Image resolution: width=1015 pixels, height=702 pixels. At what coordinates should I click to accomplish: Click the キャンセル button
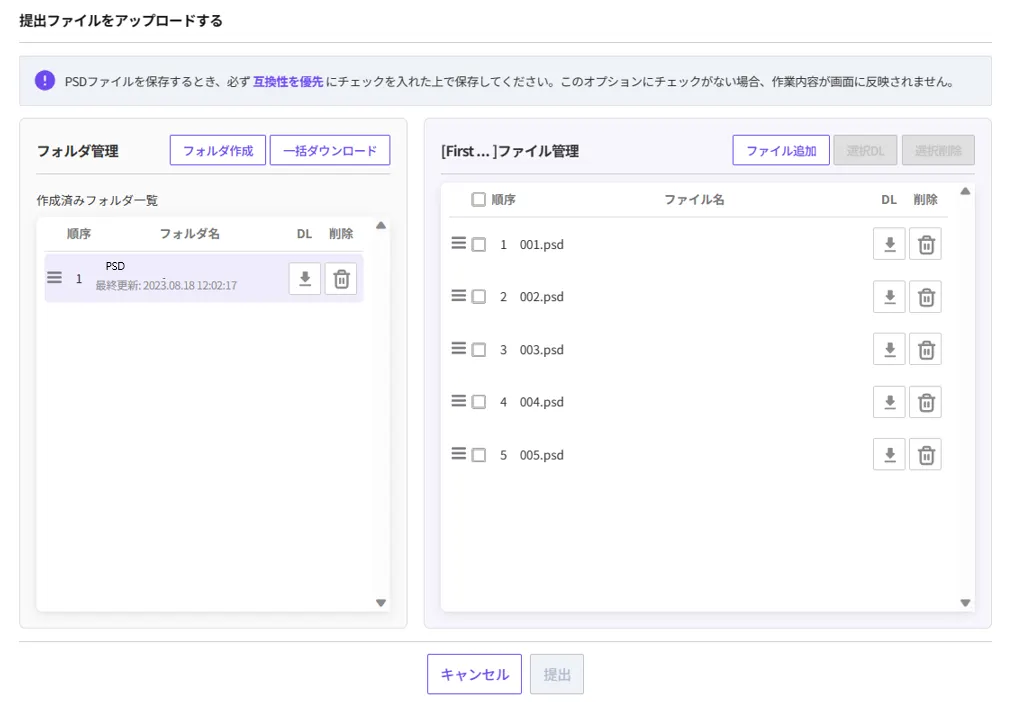click(474, 674)
